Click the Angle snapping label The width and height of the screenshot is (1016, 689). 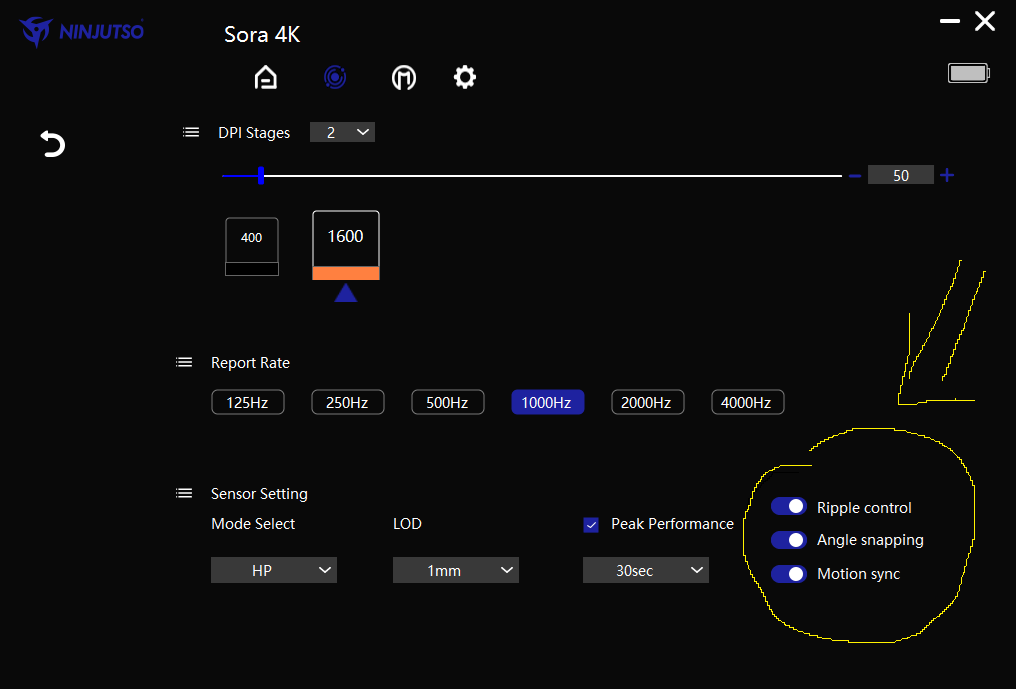(870, 540)
